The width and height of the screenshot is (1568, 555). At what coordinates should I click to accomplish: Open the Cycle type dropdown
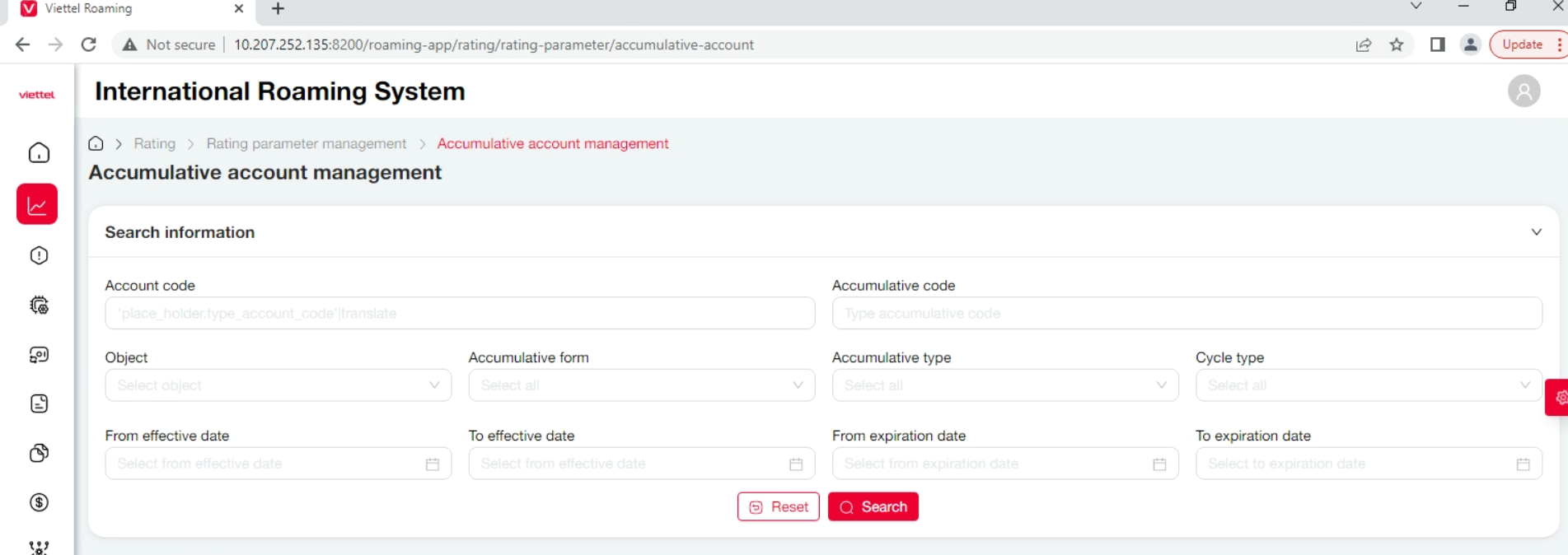pos(1368,385)
